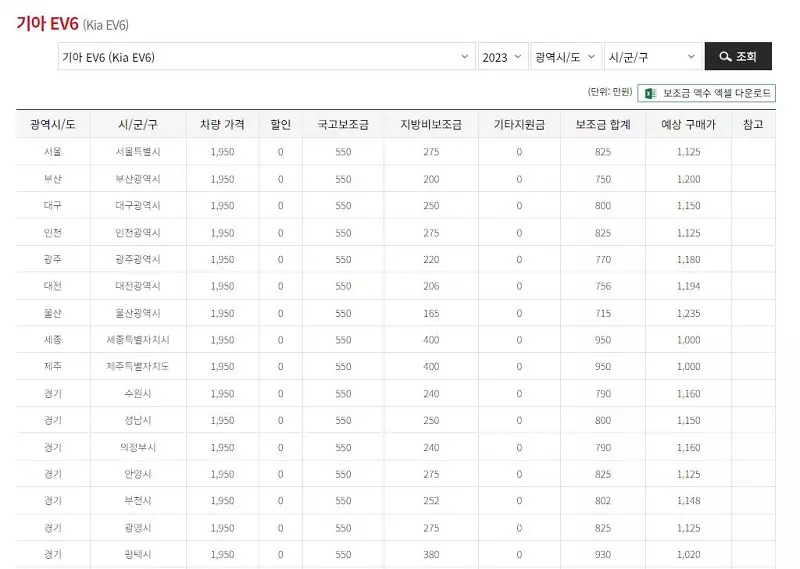This screenshot has height=569, width=800.
Task: Click the 지방비보조금 column header
Action: (431, 125)
